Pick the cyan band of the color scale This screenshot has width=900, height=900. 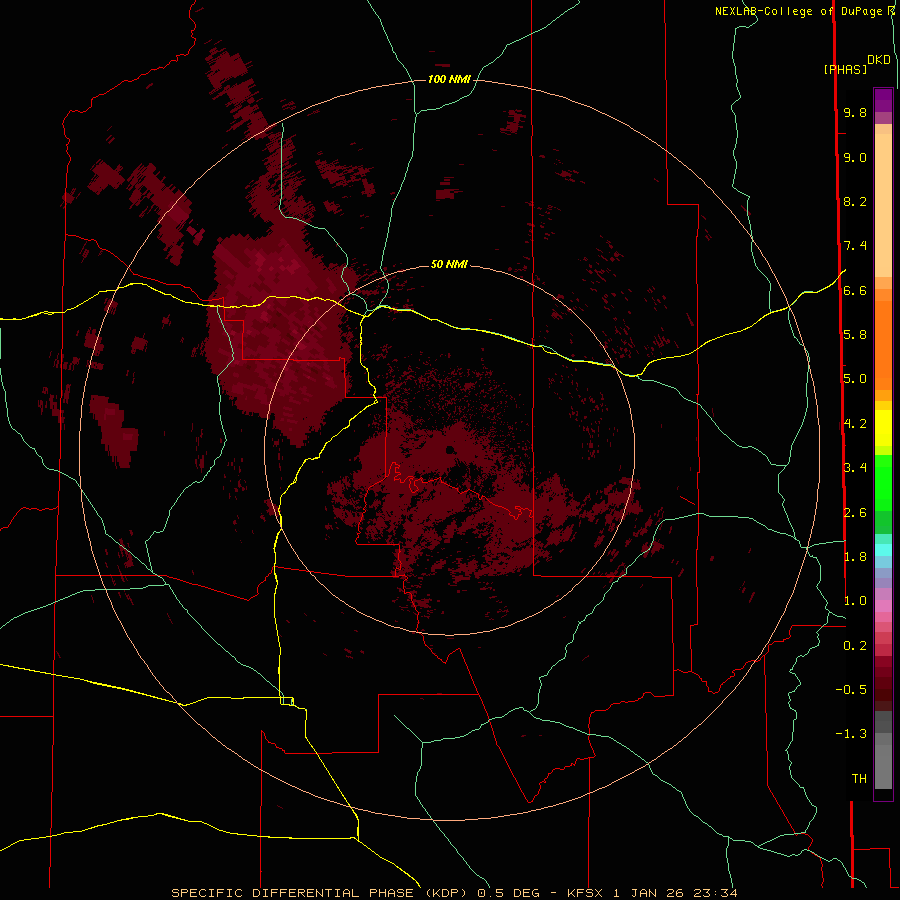pos(883,550)
